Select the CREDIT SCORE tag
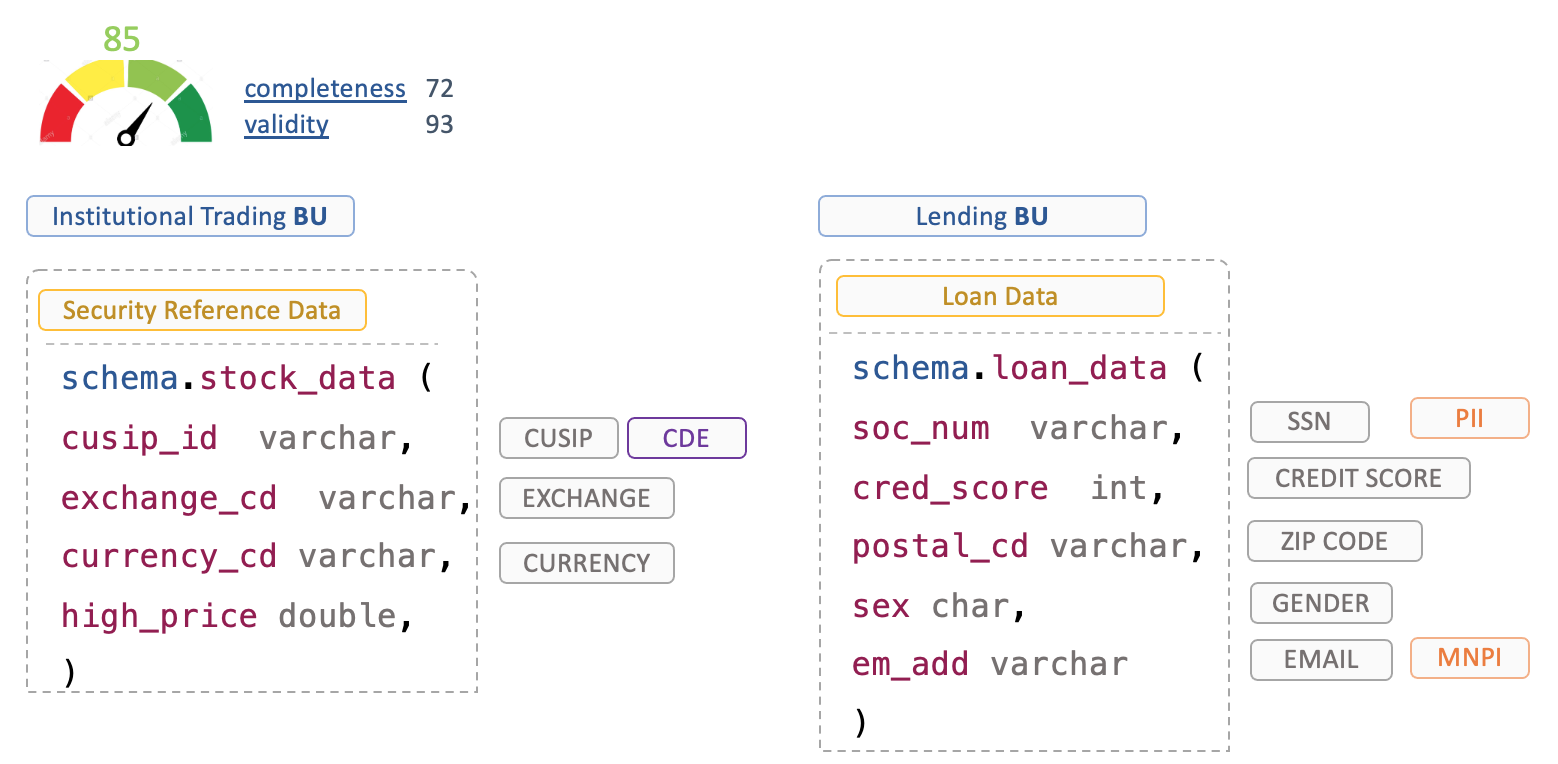Screen dimensions: 1558x764 pos(1358,478)
